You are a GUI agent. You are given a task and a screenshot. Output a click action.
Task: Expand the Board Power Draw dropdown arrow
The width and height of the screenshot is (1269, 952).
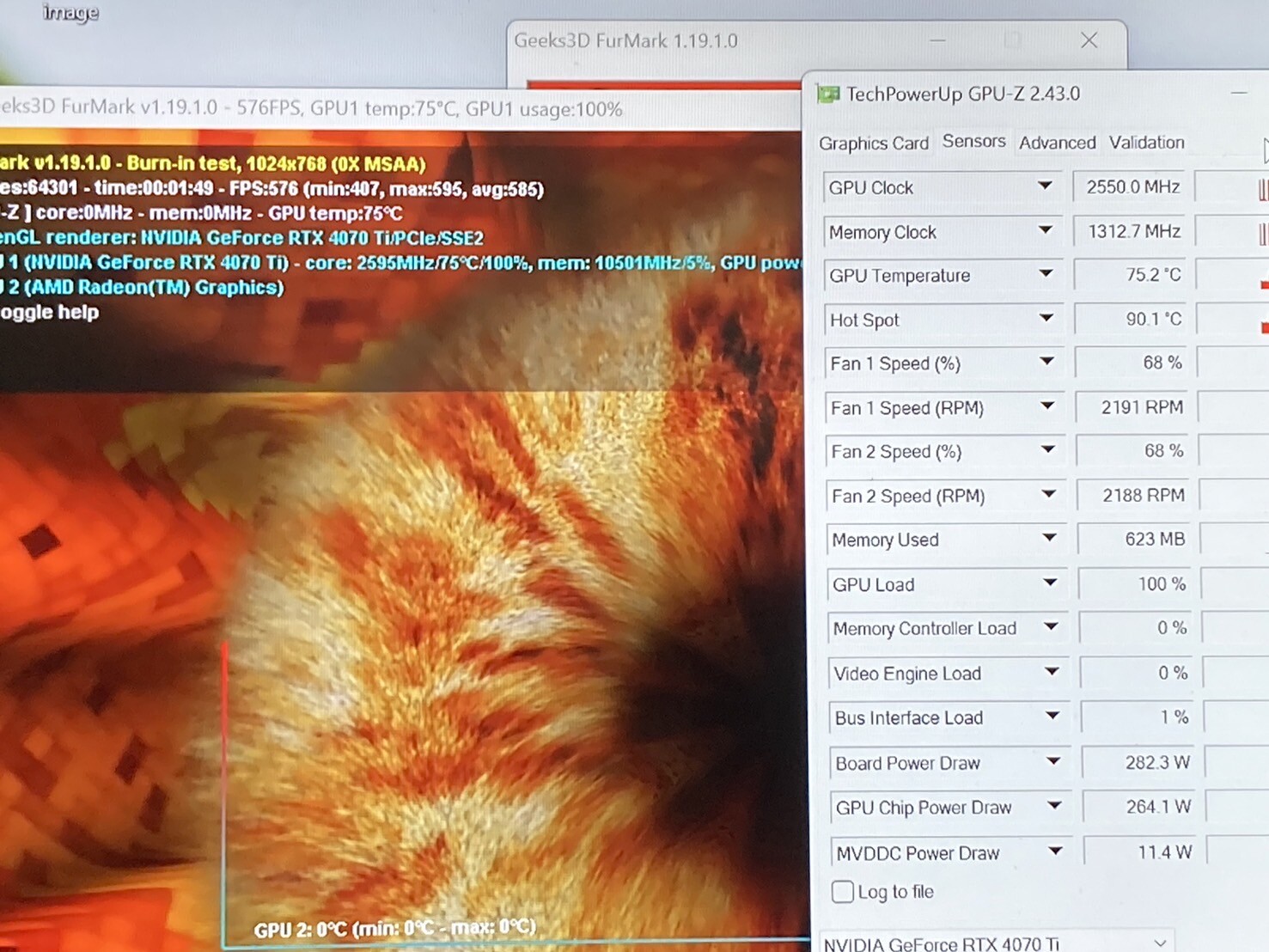coord(1053,761)
